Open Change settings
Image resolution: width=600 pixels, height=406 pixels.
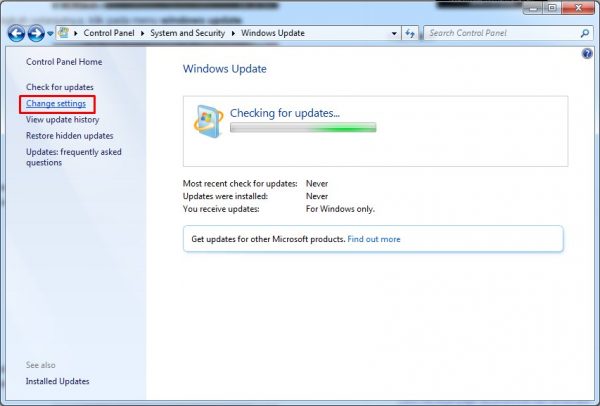(56, 104)
